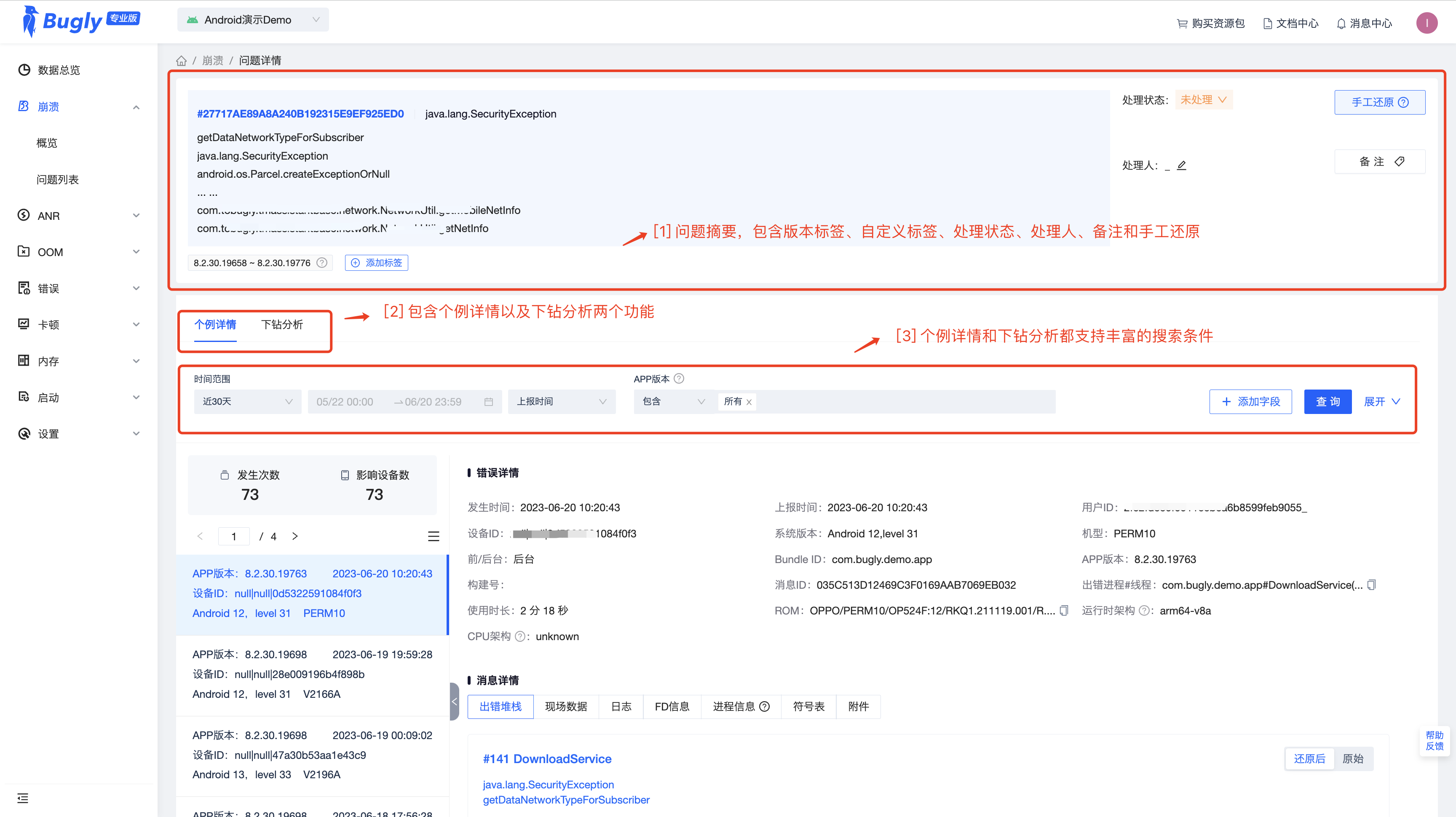Click 查询 button
Image resolution: width=1456 pixels, height=817 pixels.
click(1328, 402)
